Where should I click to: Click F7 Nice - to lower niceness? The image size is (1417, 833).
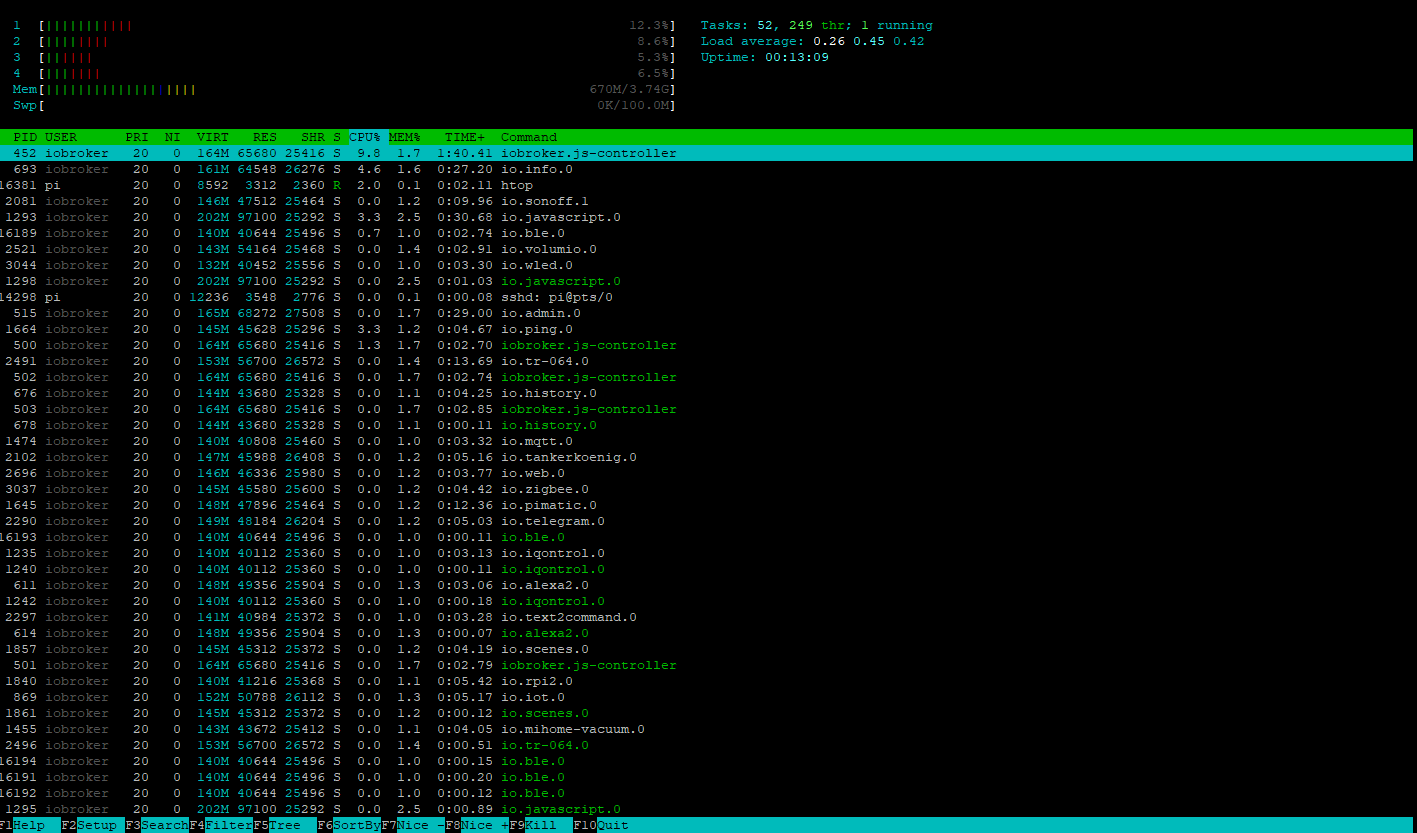413,825
